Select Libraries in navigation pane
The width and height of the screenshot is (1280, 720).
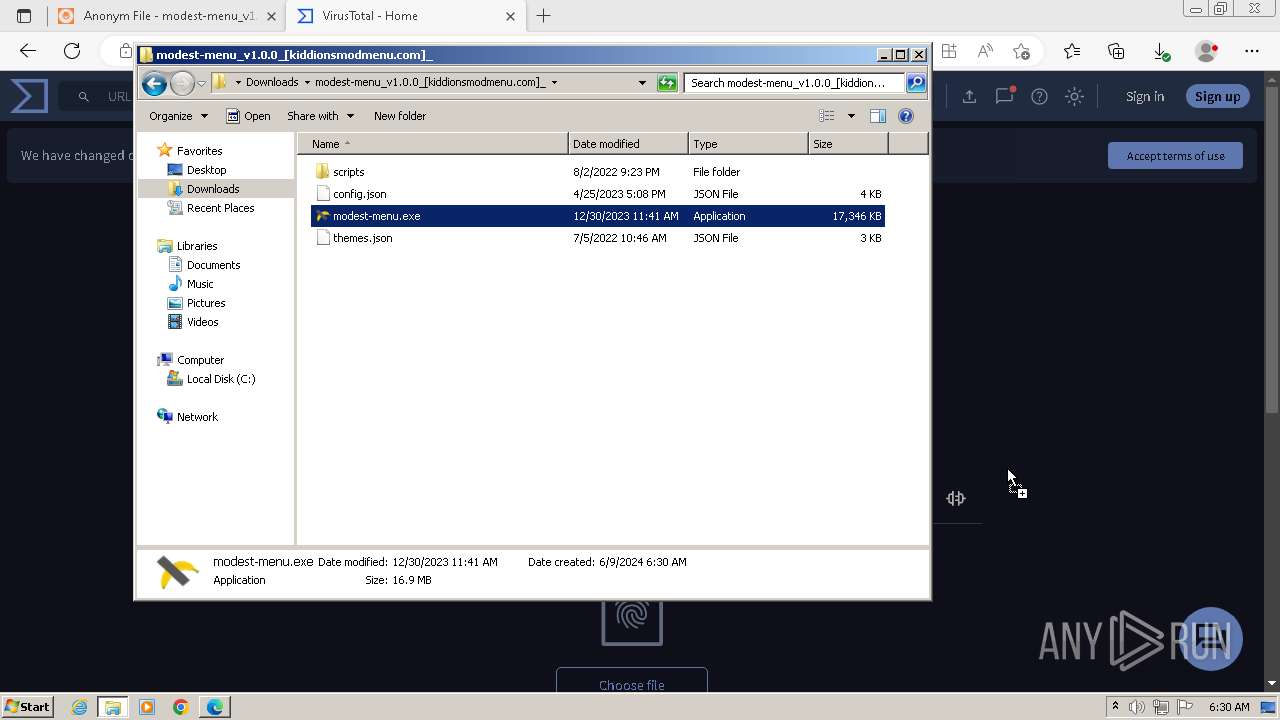[196, 246]
